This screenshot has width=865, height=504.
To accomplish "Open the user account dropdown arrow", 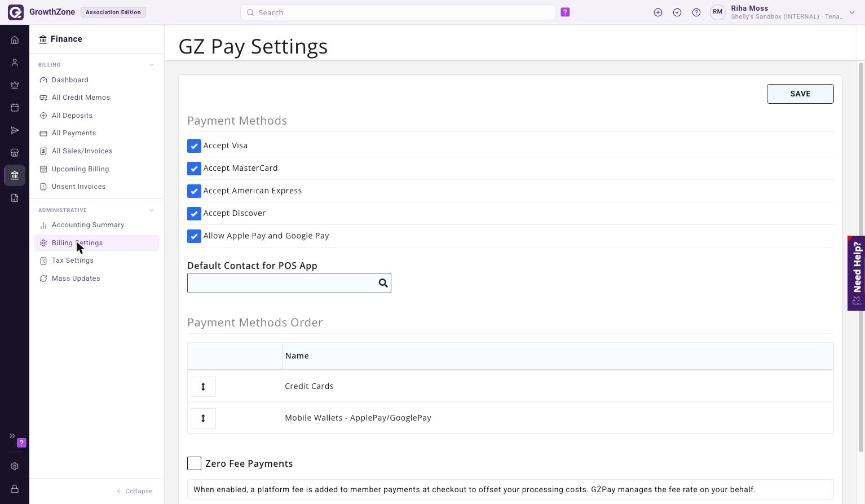I will coord(852,12).
